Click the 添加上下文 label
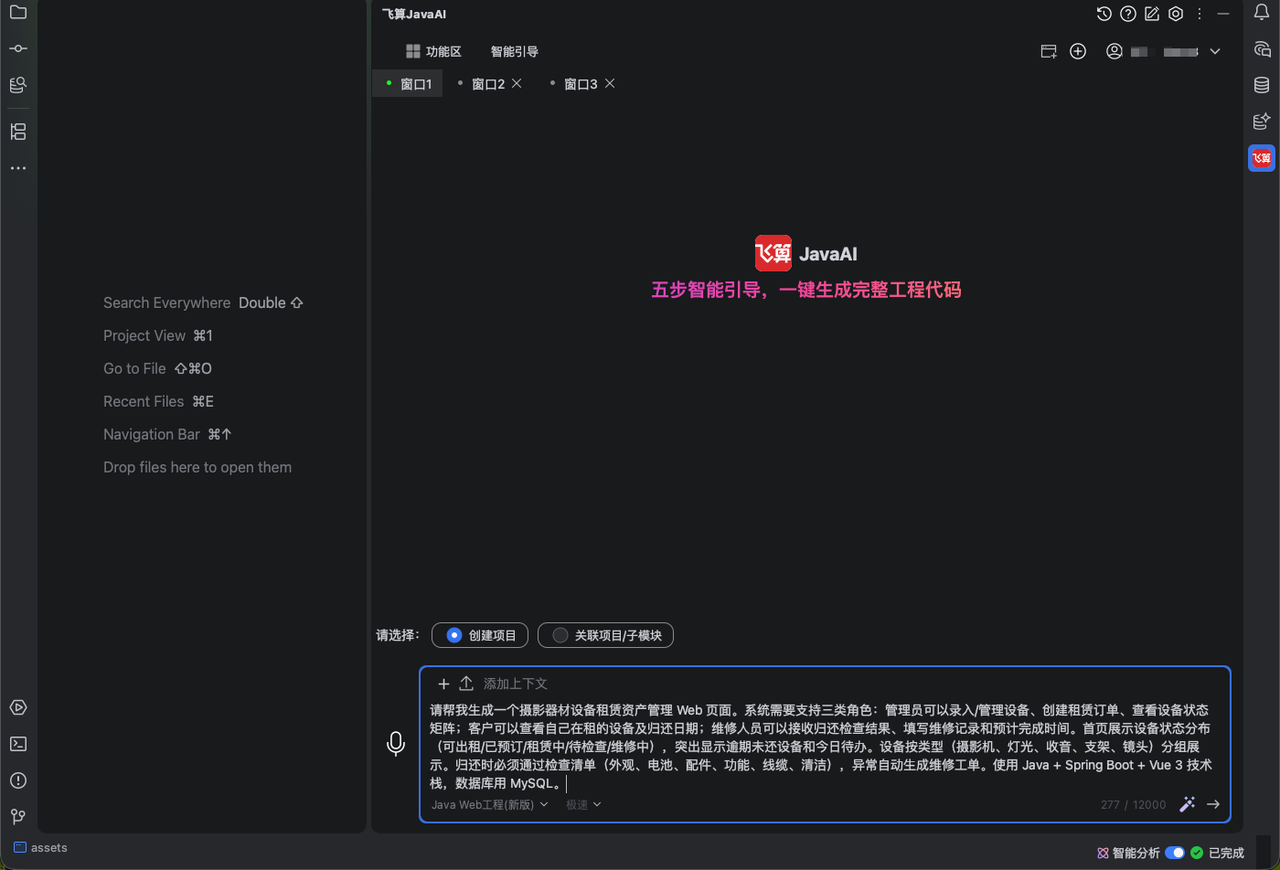Image resolution: width=1280 pixels, height=870 pixels. (x=516, y=684)
